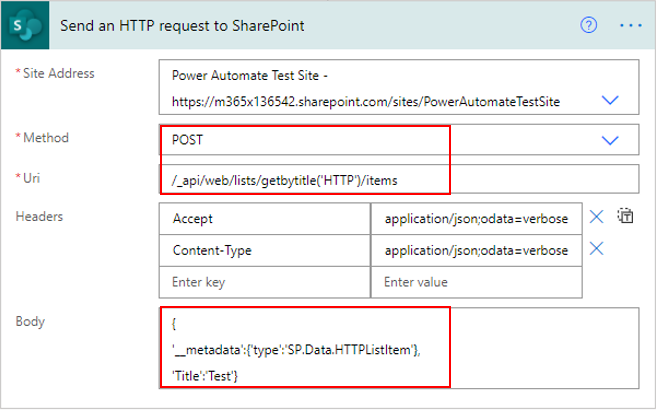This screenshot has height=410, width=656.
Task: Click the SharePoint connector icon
Action: pyautogui.click(x=25, y=25)
